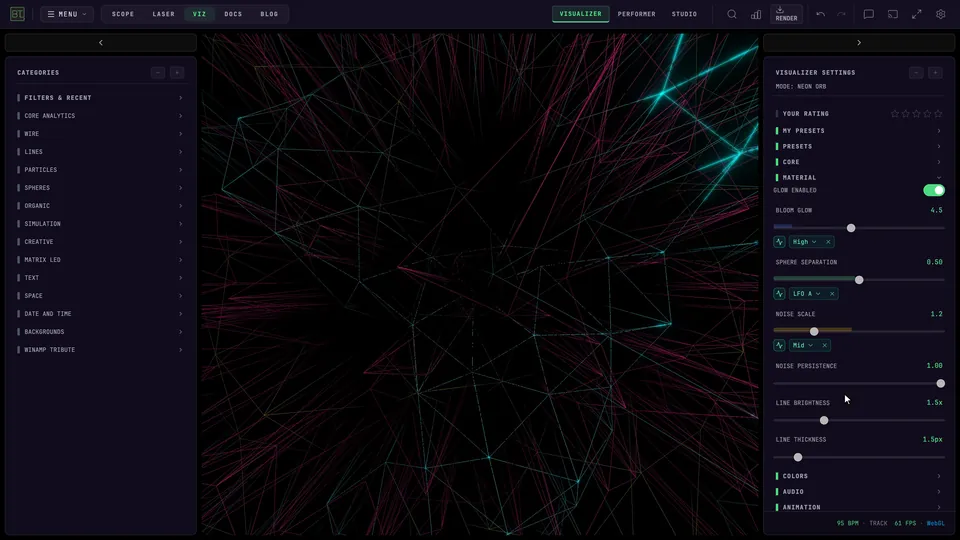Open the Blog tab
The height and width of the screenshot is (540, 960).
coord(269,14)
